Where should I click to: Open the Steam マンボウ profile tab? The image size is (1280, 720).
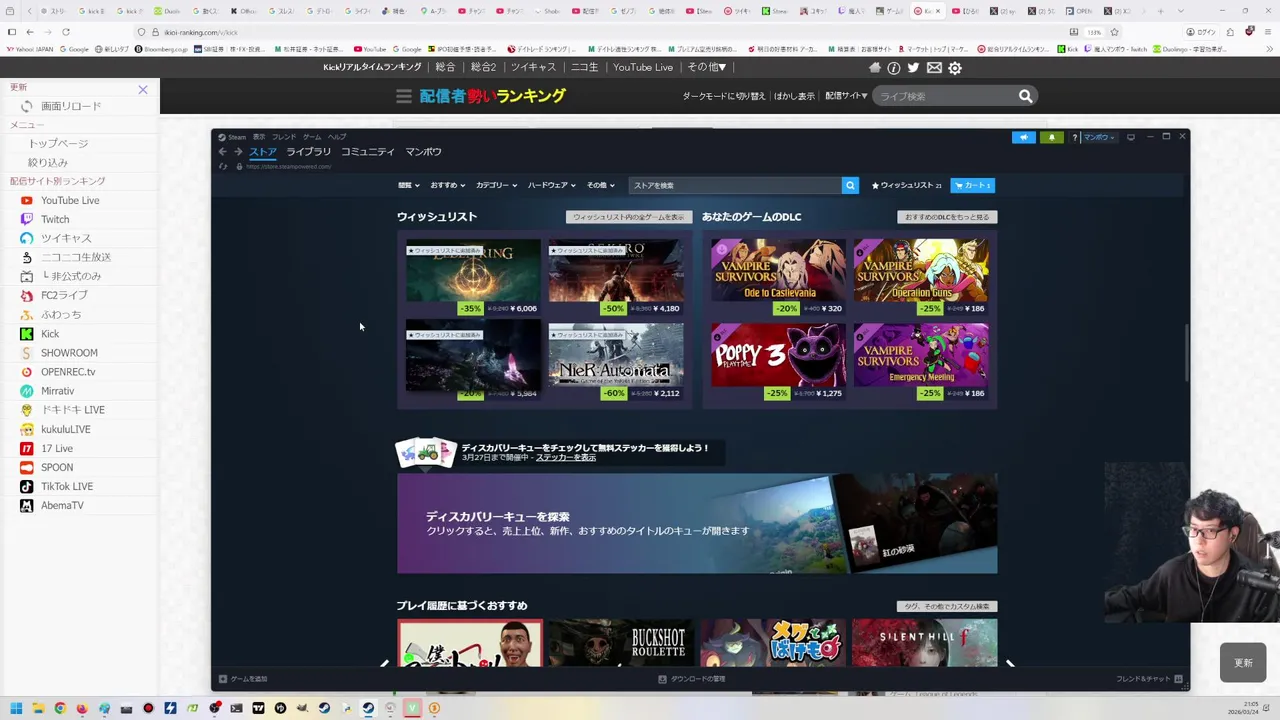pyautogui.click(x=423, y=152)
